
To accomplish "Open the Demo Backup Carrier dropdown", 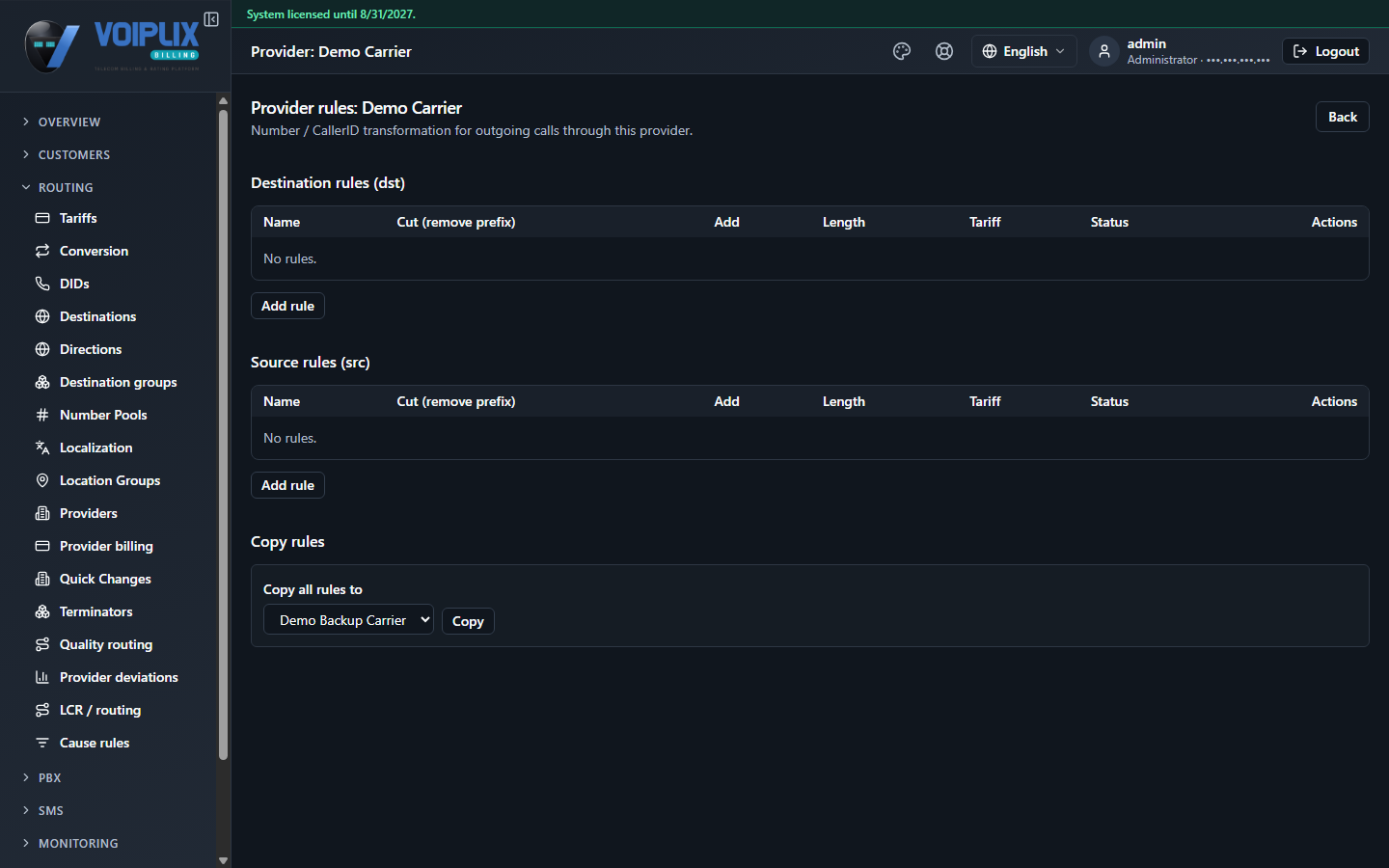I will (348, 620).
